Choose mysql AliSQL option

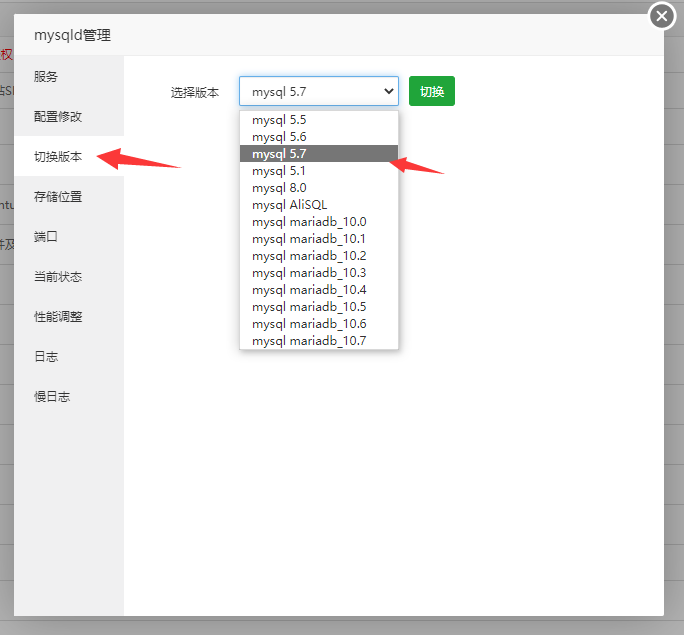click(319, 205)
